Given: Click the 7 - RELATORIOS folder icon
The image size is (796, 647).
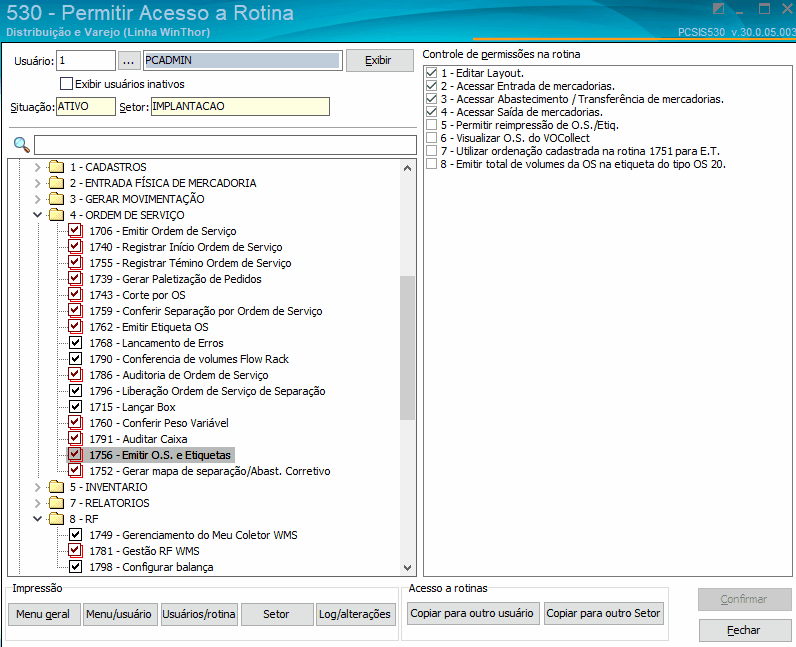Looking at the screenshot, I should point(56,503).
